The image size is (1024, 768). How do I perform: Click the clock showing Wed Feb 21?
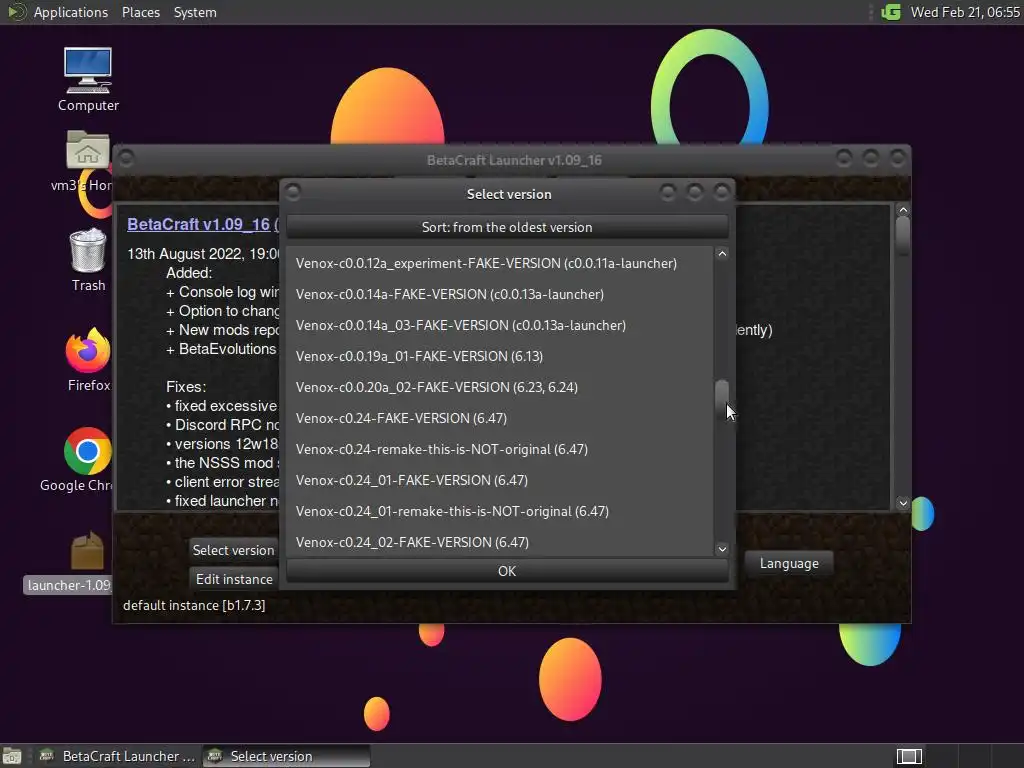click(x=965, y=12)
